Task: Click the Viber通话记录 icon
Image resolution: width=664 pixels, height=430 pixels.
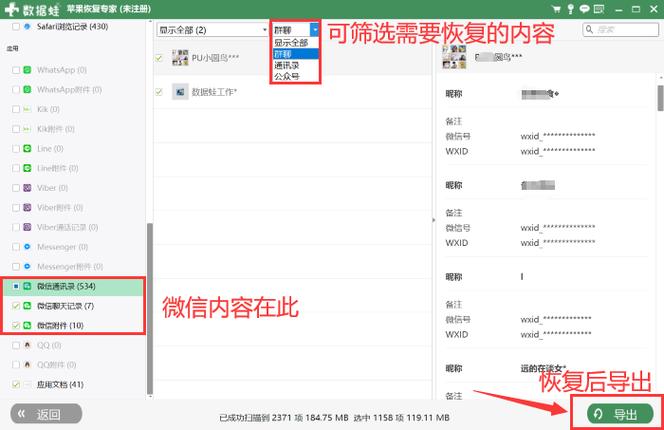Action: click(27, 227)
